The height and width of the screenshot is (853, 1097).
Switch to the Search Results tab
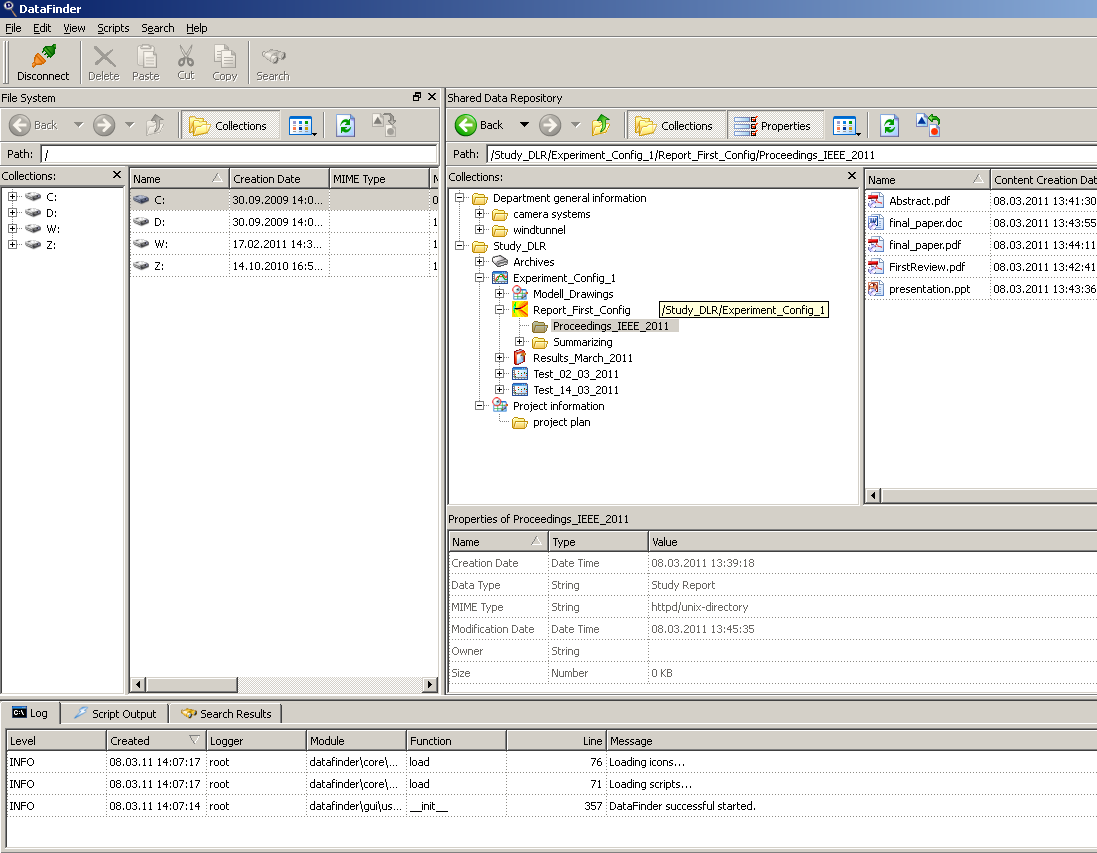tap(226, 714)
